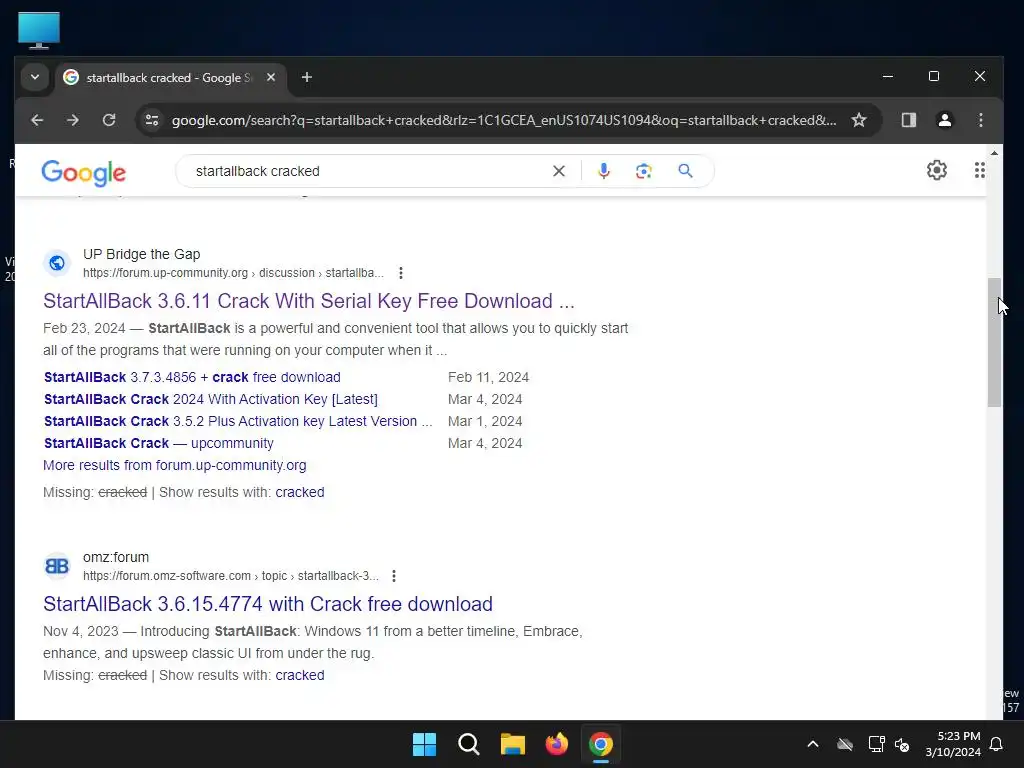1024x768 pixels.
Task: Open StartAllBack 3.6.15.4774 Crack result title
Action: [268, 604]
